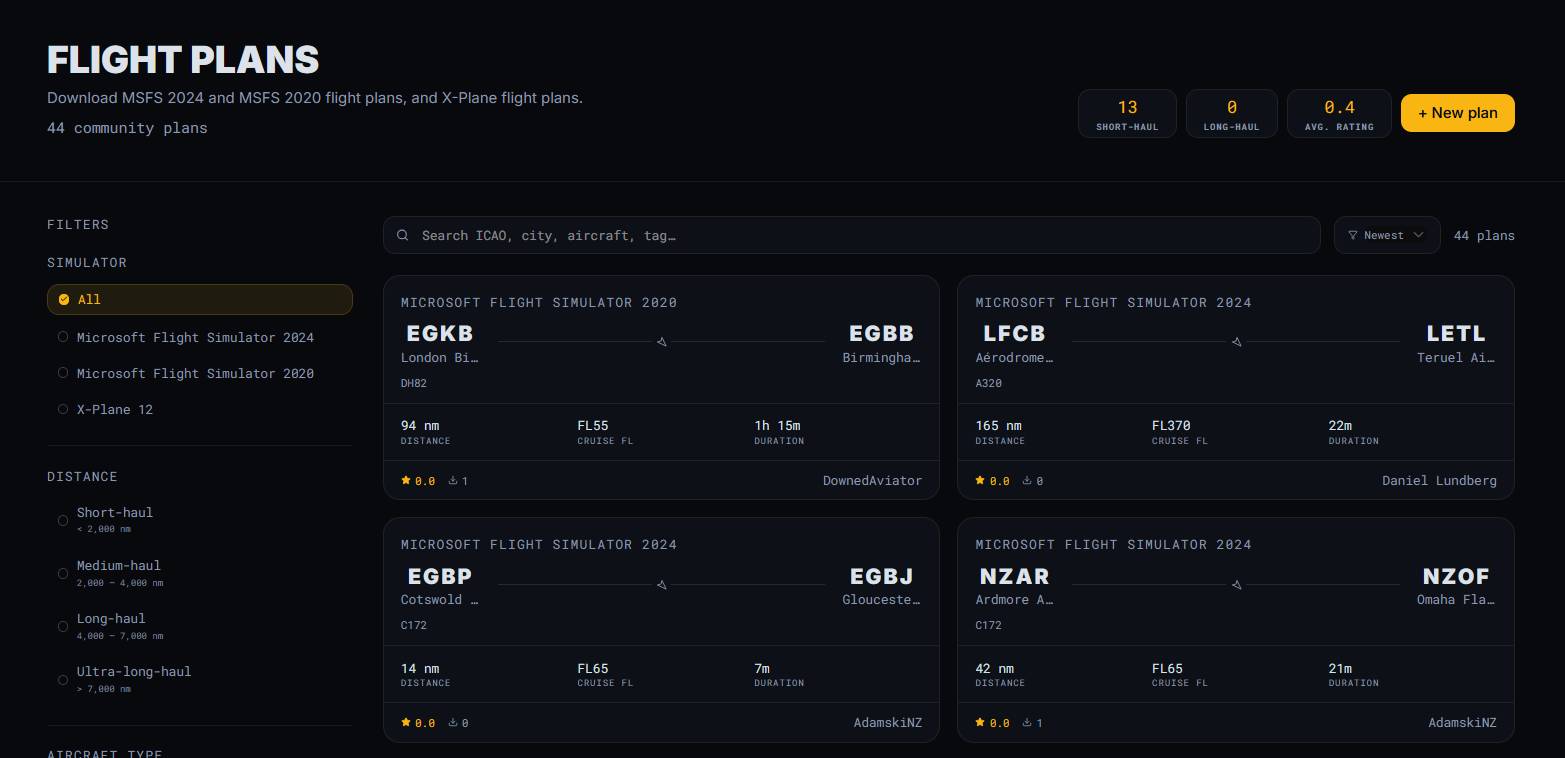Viewport: 1565px width, 758px height.
Task: Filter by Microsoft Flight Simulator 2020
Action: pyautogui.click(x=200, y=373)
